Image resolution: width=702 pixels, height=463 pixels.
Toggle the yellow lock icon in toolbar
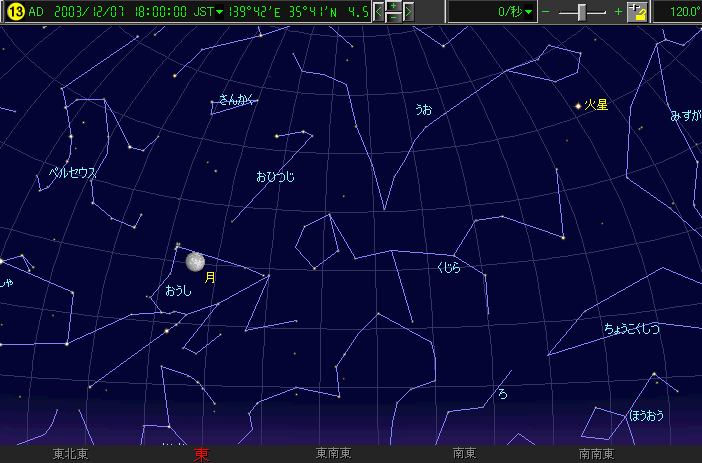[x=637, y=12]
